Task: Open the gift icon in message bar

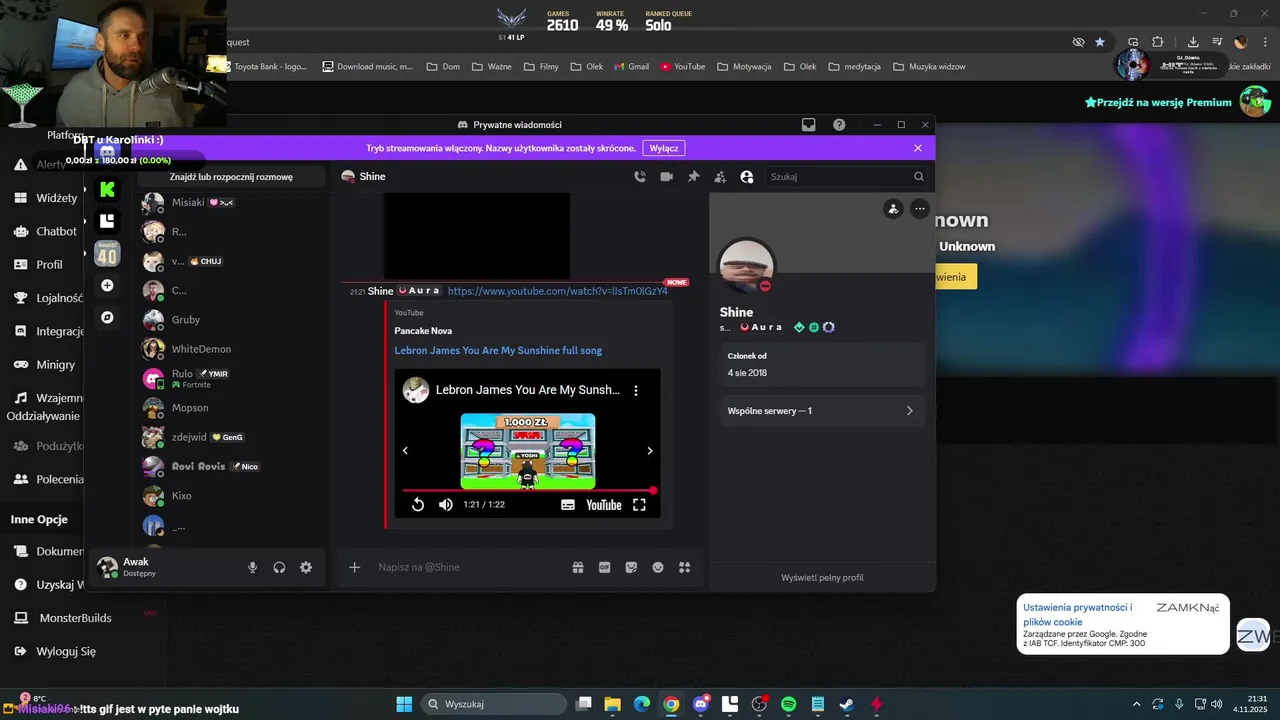Action: pos(578,567)
